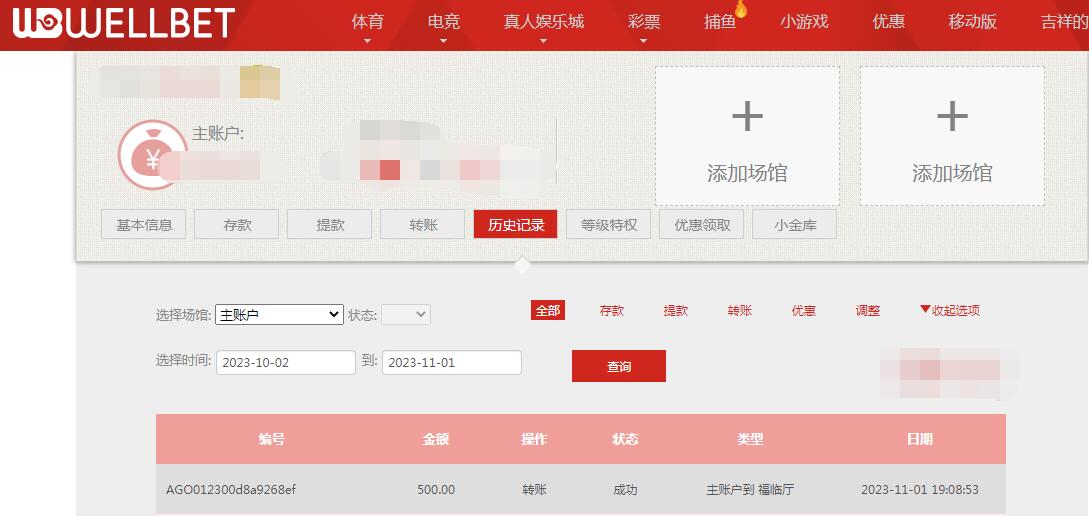
Task: Filter records by 调整 type
Action: [868, 310]
